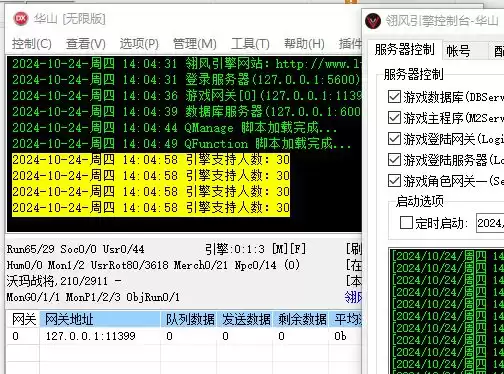
Task: Click the 游戏网关[0] log line
Action: click(x=187, y=95)
